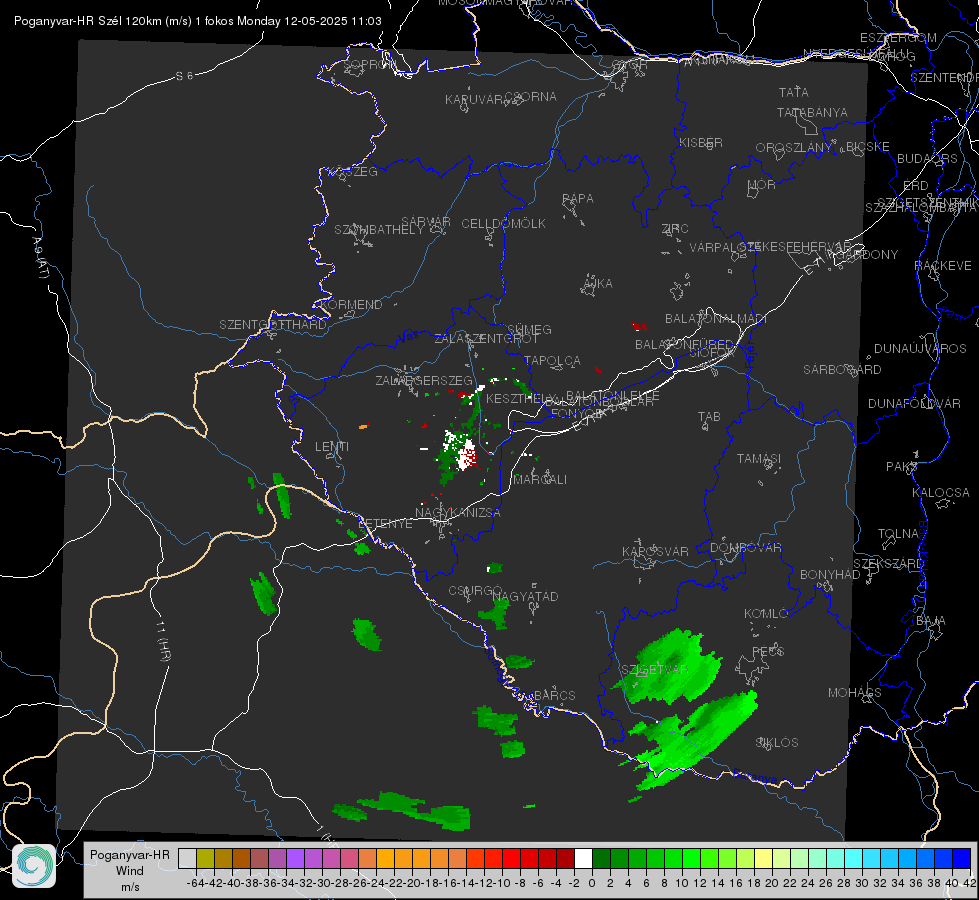Click the 42 value on the legend scale
Image resolution: width=979 pixels, height=900 pixels.
pyautogui.click(x=969, y=883)
